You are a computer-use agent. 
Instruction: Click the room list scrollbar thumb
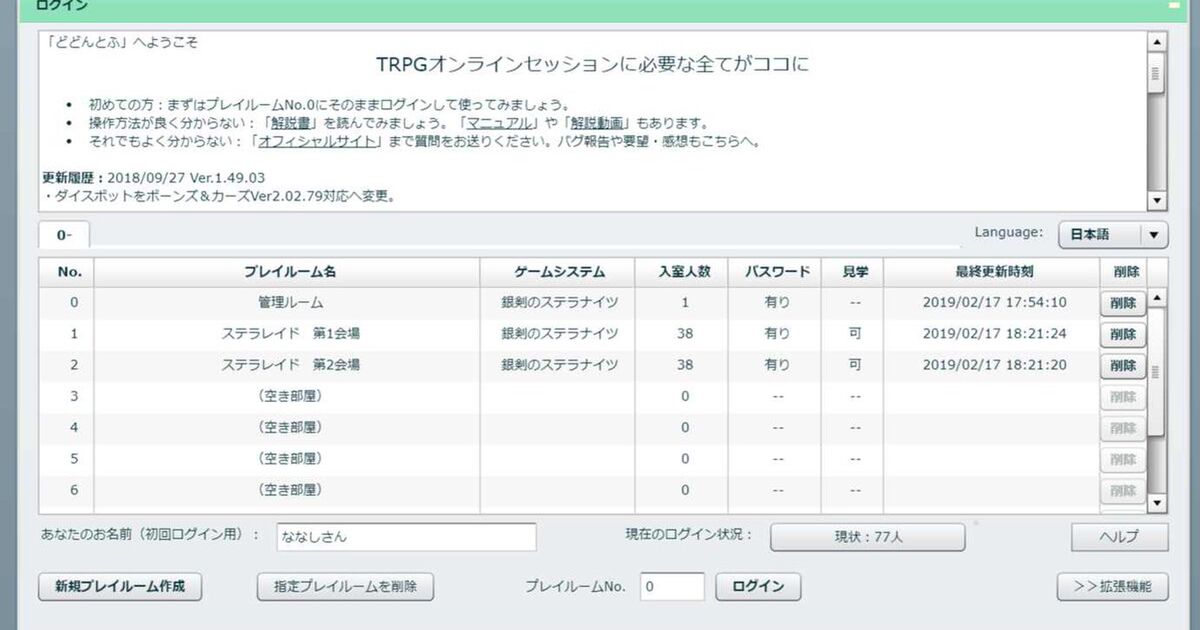tap(1157, 372)
